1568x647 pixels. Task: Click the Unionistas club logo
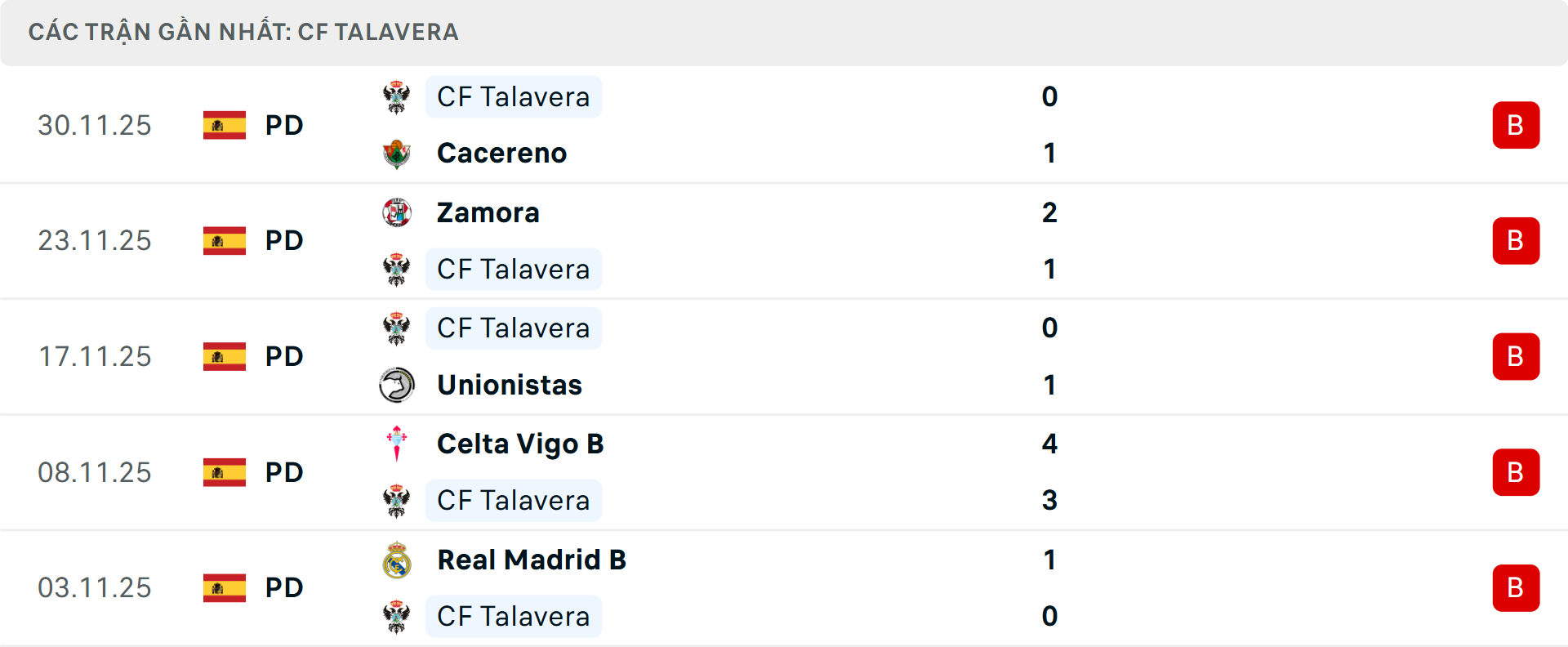point(397,385)
